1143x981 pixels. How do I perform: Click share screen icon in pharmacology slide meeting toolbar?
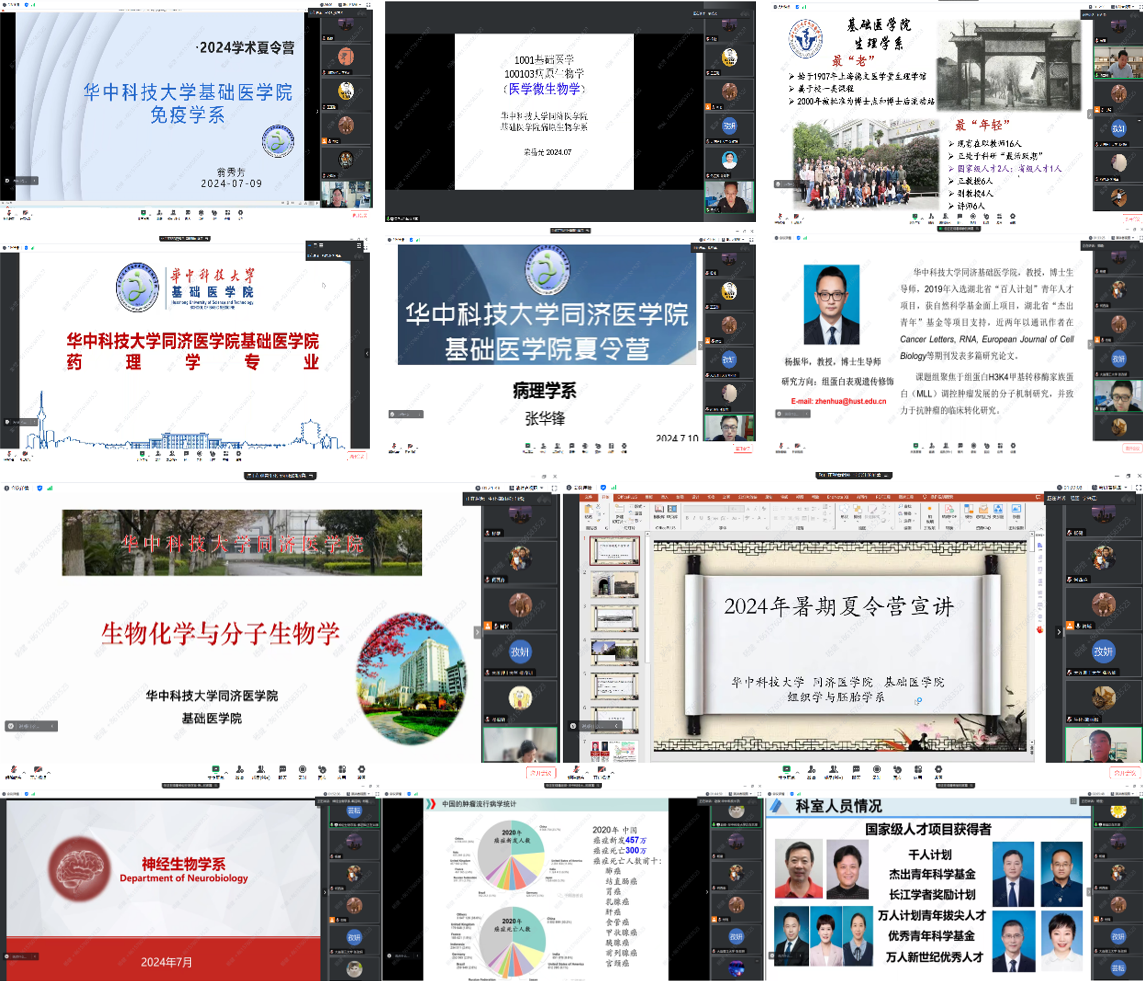tap(142, 454)
